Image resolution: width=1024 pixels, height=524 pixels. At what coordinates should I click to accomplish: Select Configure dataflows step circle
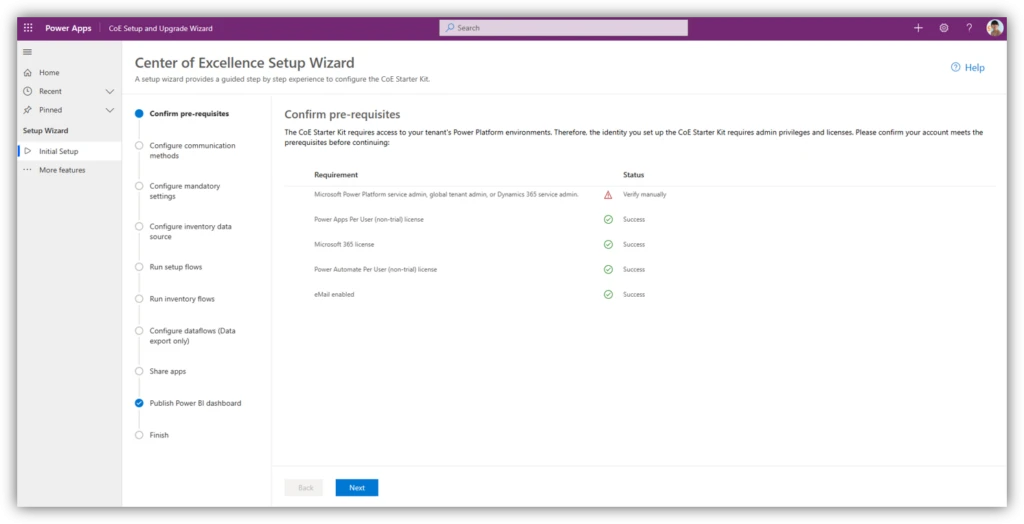(x=139, y=331)
